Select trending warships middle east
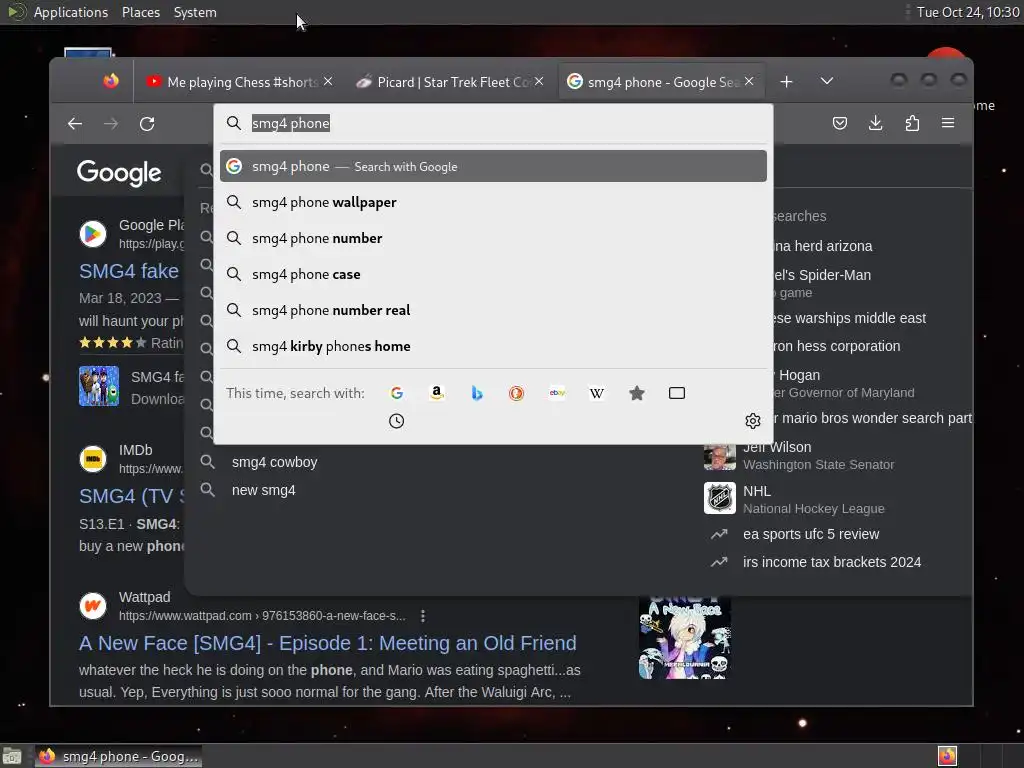1024x768 pixels. (849, 318)
